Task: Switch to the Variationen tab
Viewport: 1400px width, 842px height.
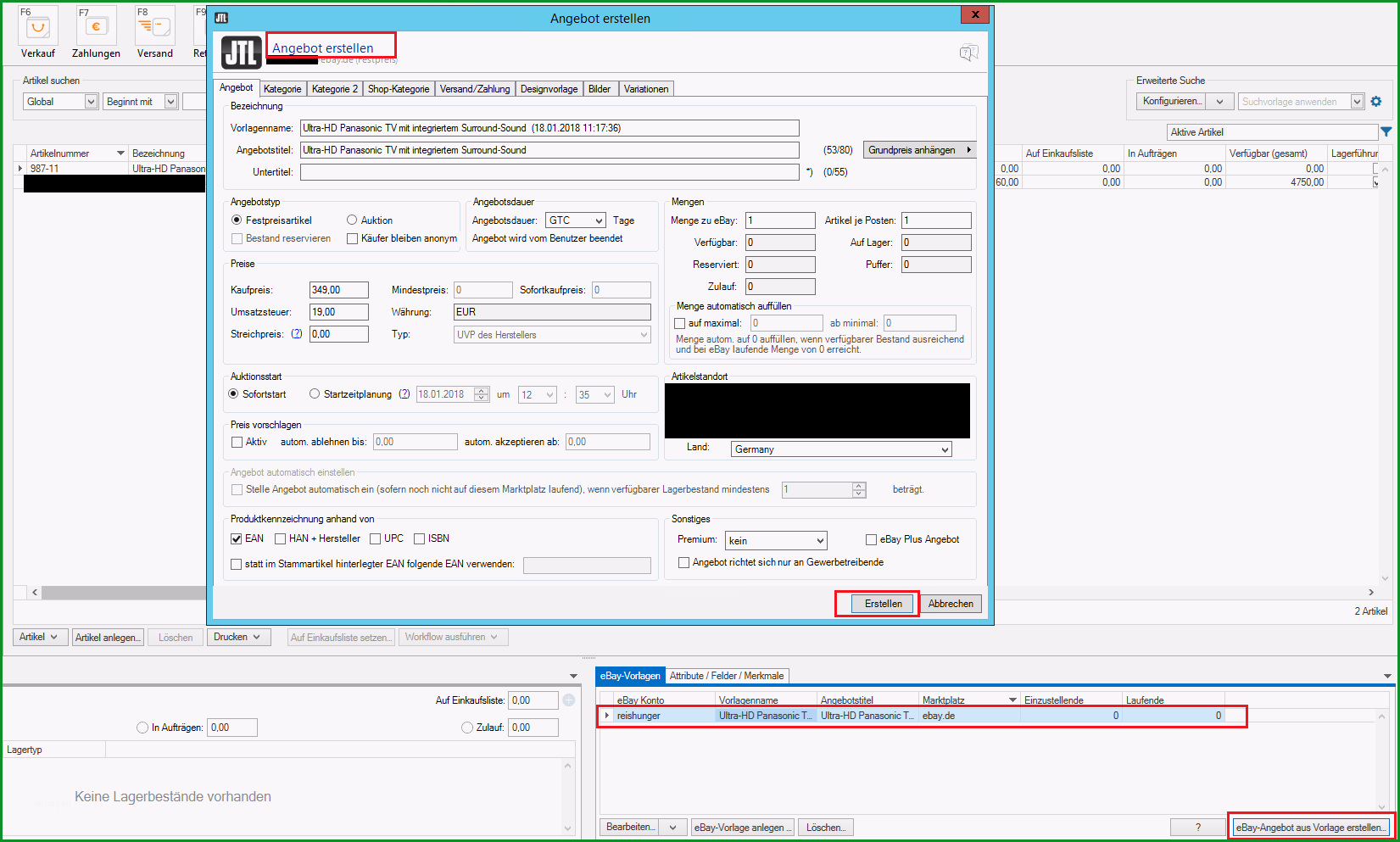Action: 646,89
